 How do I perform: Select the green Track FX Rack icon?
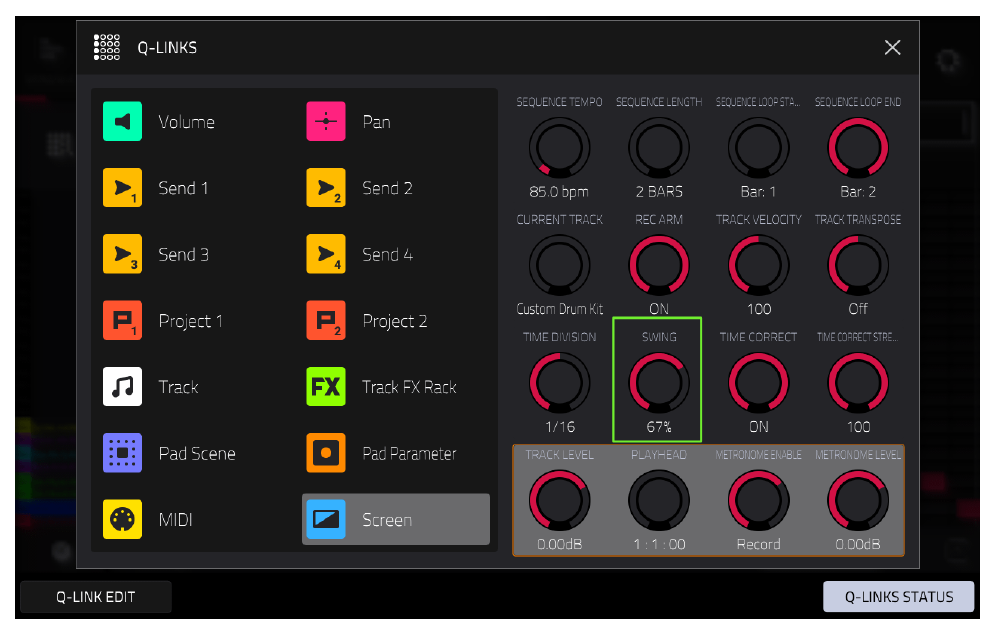tap(326, 386)
